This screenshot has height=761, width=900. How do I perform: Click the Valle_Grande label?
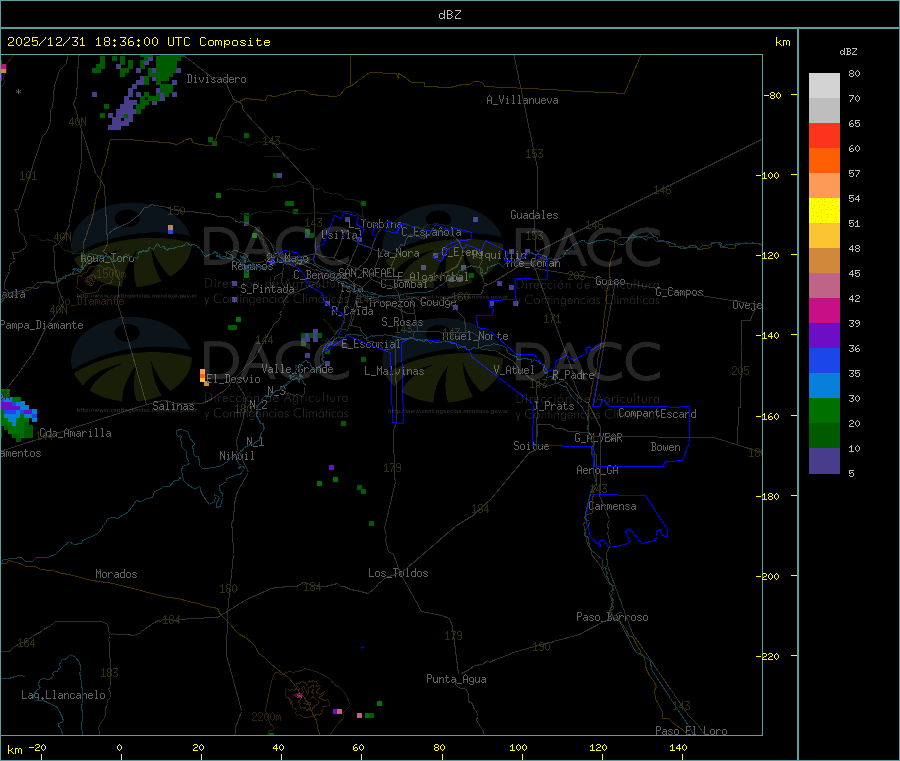(x=297, y=369)
